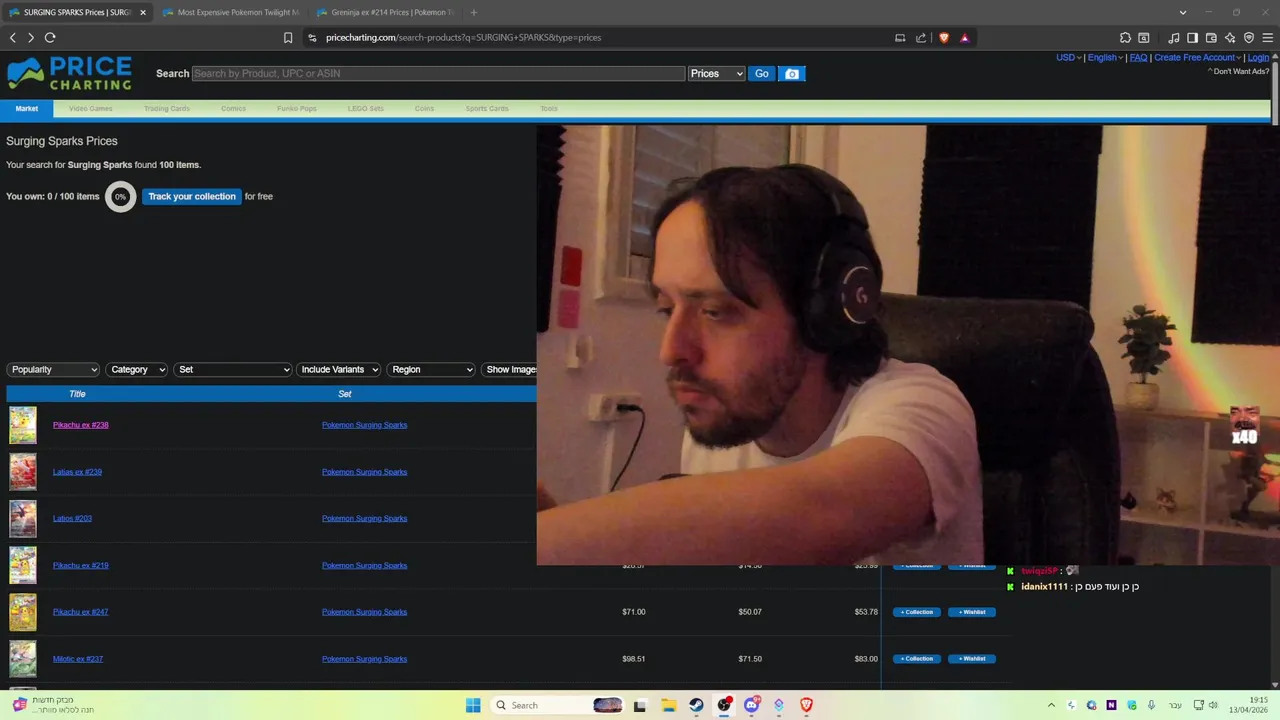The width and height of the screenshot is (1280, 720).
Task: Open the browser hamburger menu
Action: click(1268, 37)
